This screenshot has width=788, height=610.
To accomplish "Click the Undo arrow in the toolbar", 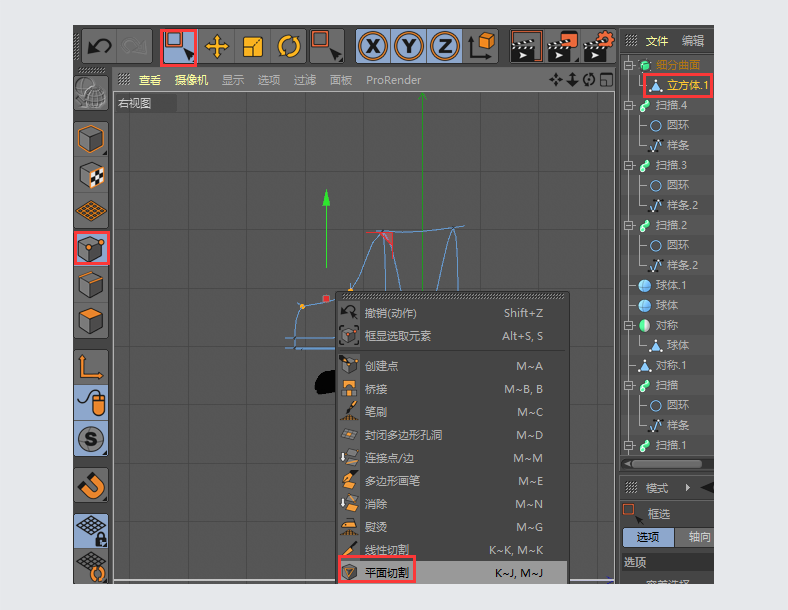I will coord(99,47).
